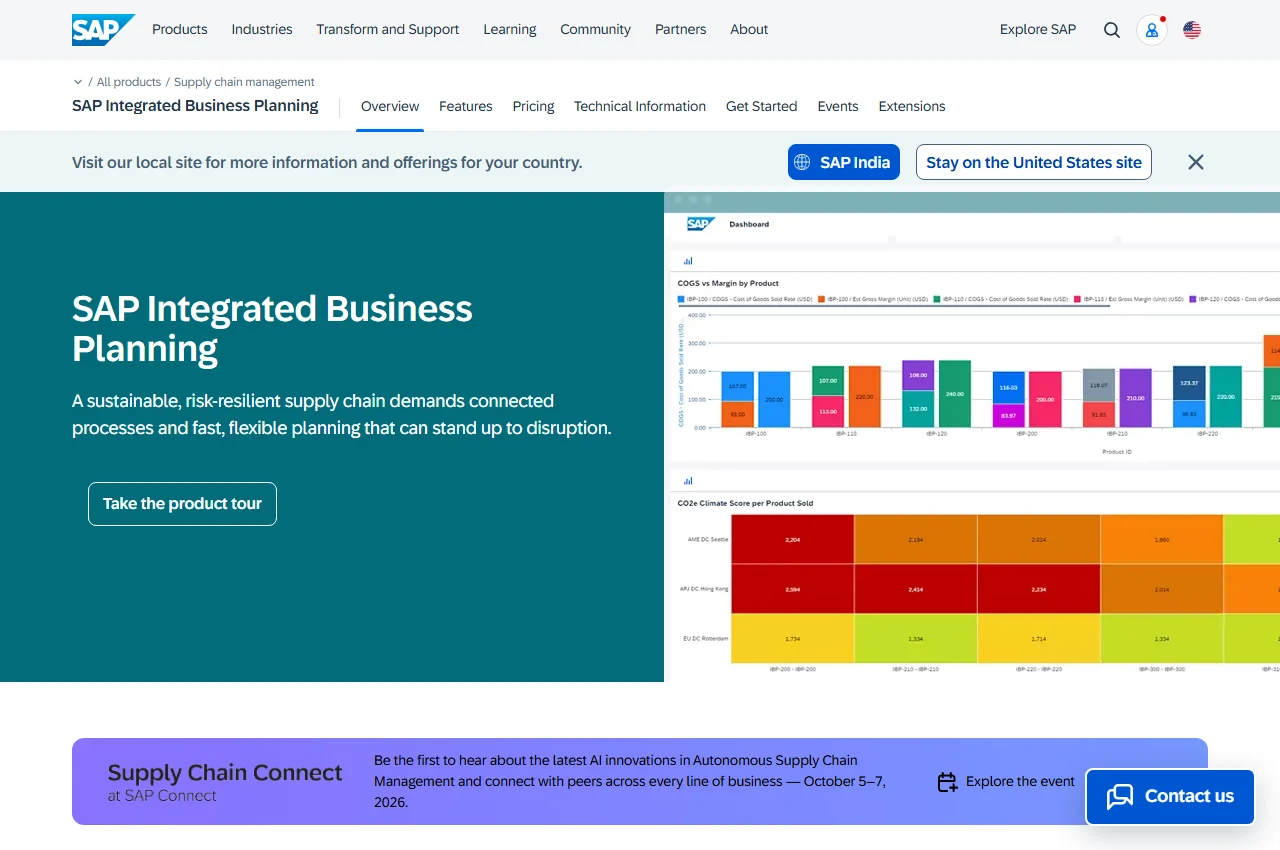The image size is (1280, 850).
Task: Click the SAP India button
Action: pos(844,162)
